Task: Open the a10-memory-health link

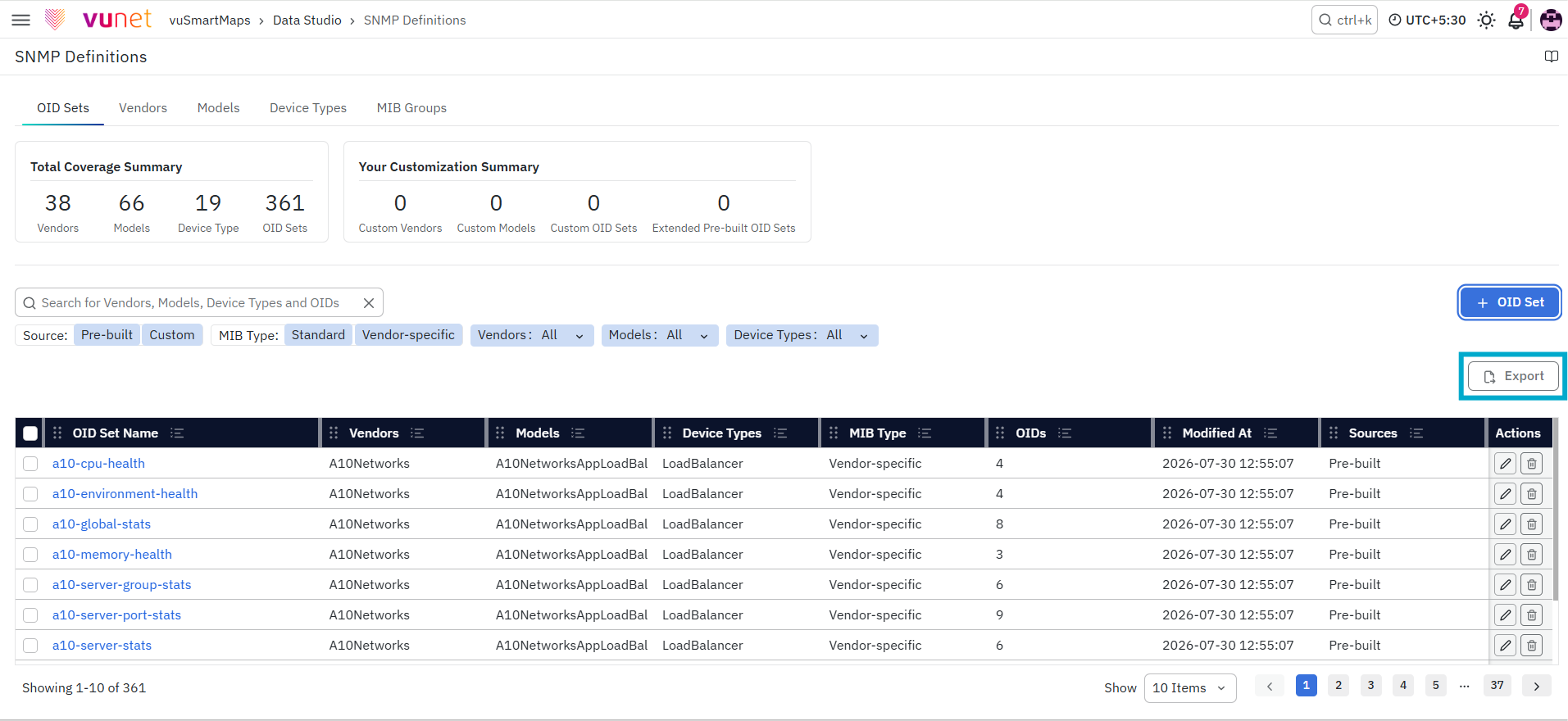Action: click(112, 555)
